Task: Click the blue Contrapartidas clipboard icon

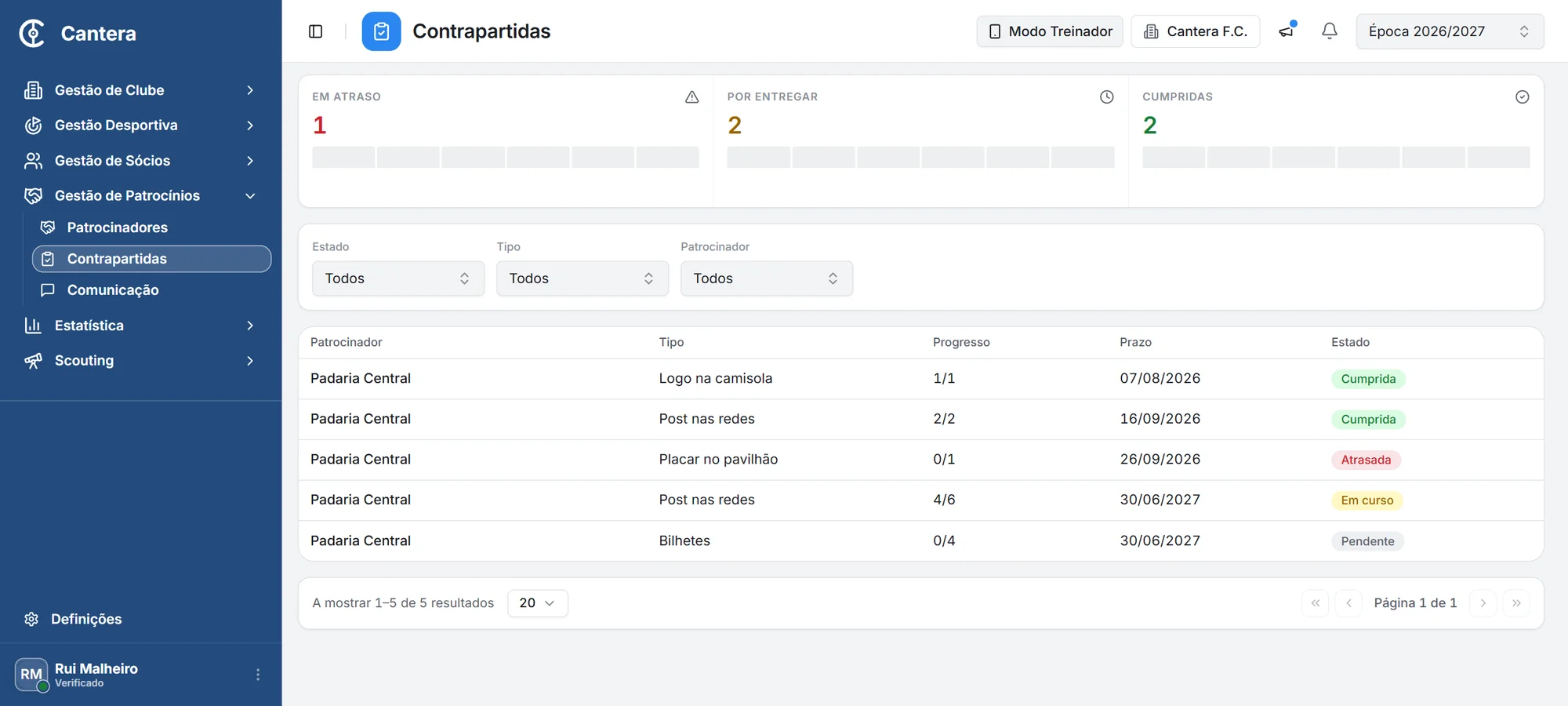Action: pyautogui.click(x=381, y=31)
